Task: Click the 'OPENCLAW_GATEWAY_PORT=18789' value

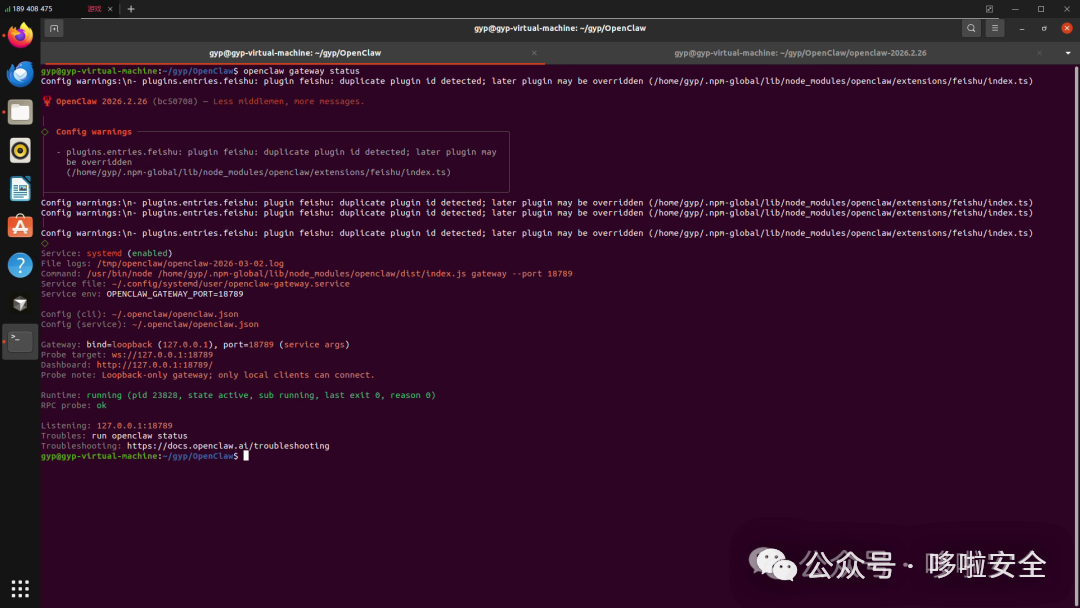Action: click(175, 294)
